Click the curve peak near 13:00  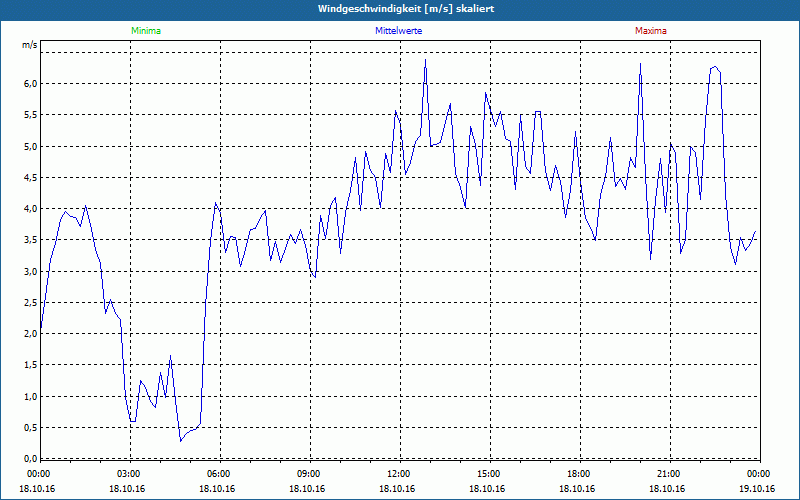click(x=426, y=60)
